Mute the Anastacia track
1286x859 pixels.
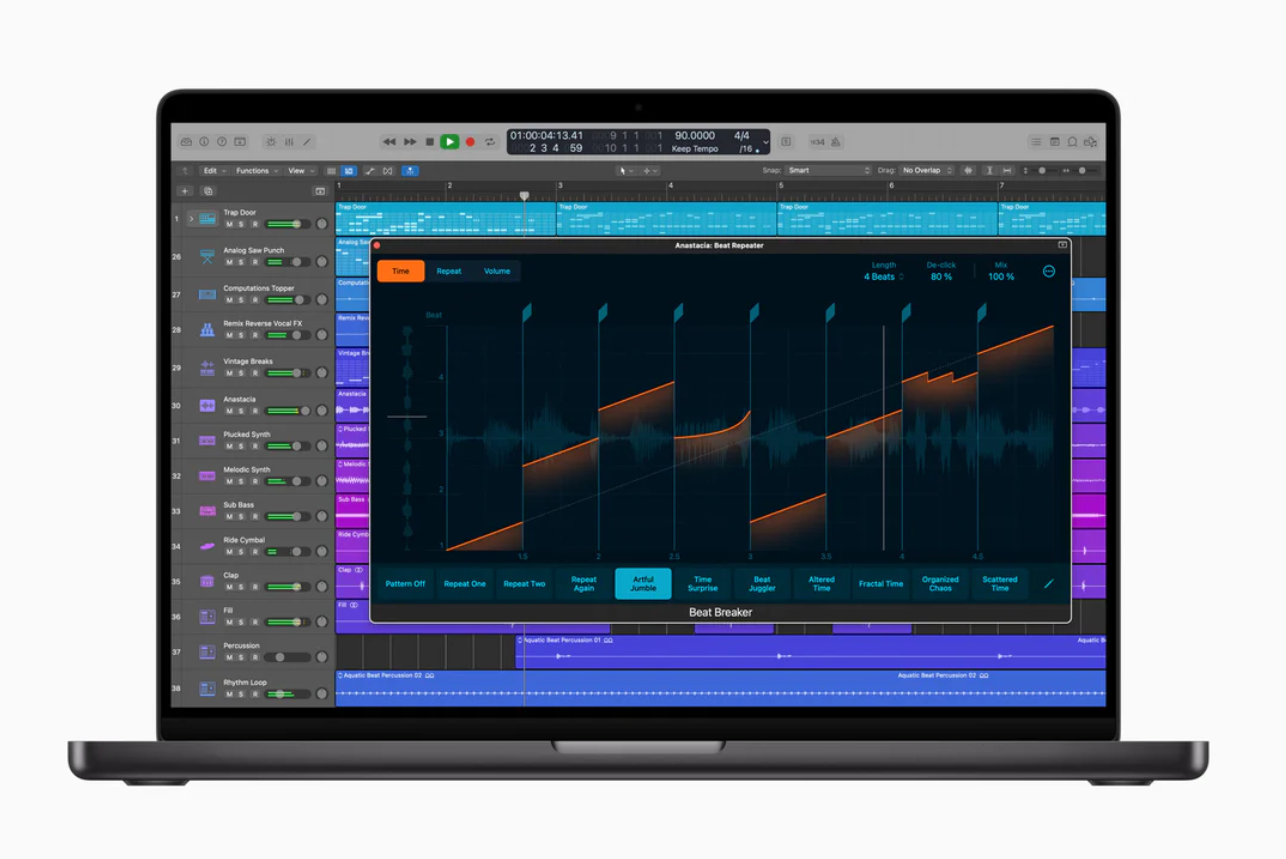[x=229, y=411]
